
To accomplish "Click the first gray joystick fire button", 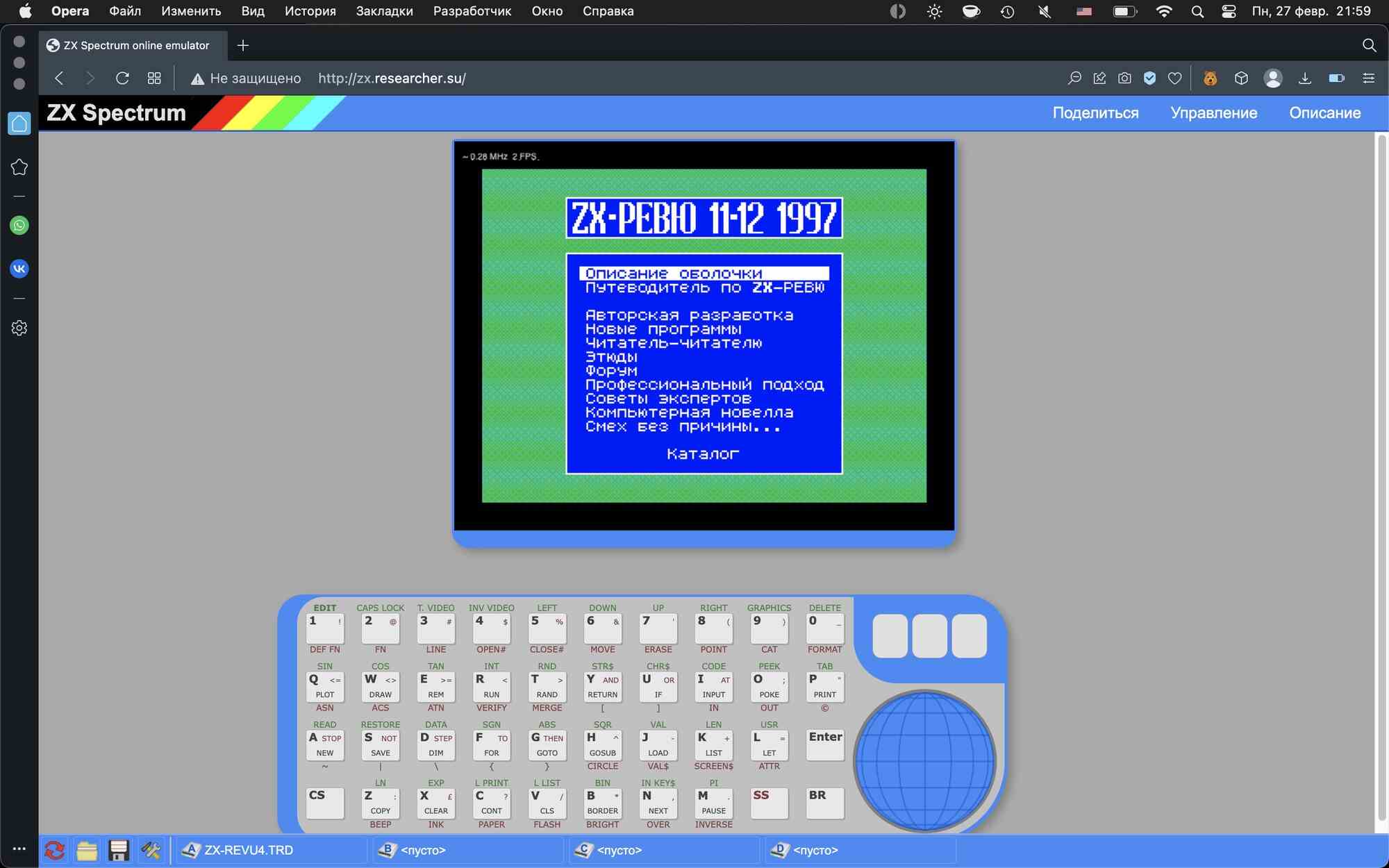I will (890, 635).
